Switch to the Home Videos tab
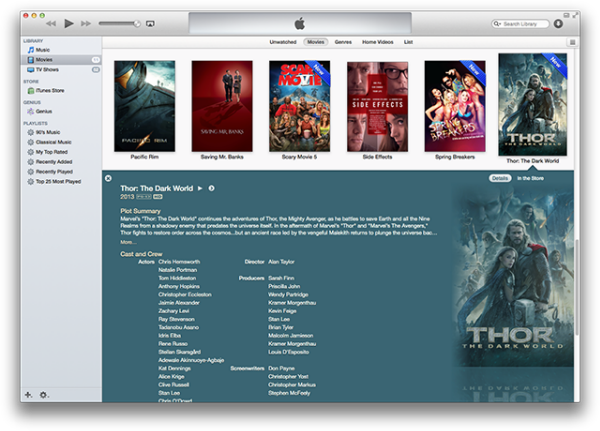 click(x=378, y=42)
